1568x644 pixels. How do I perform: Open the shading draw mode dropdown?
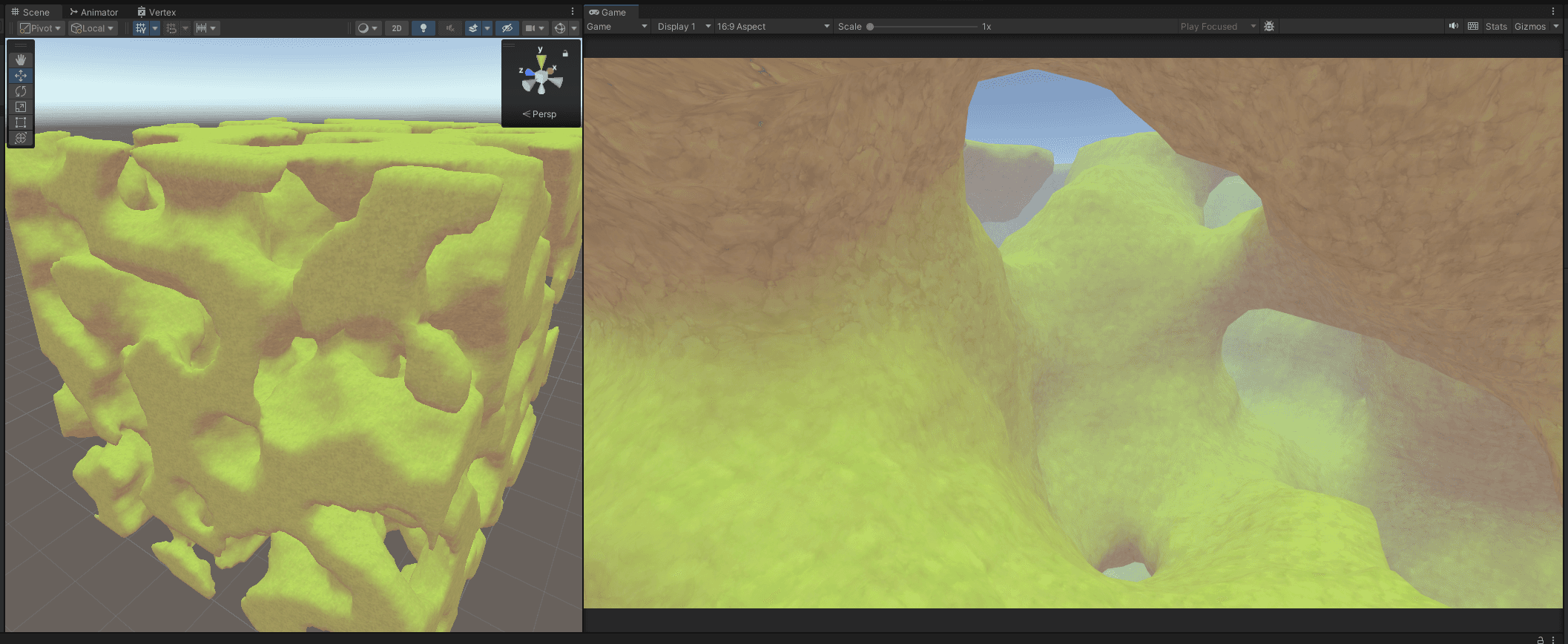click(367, 28)
